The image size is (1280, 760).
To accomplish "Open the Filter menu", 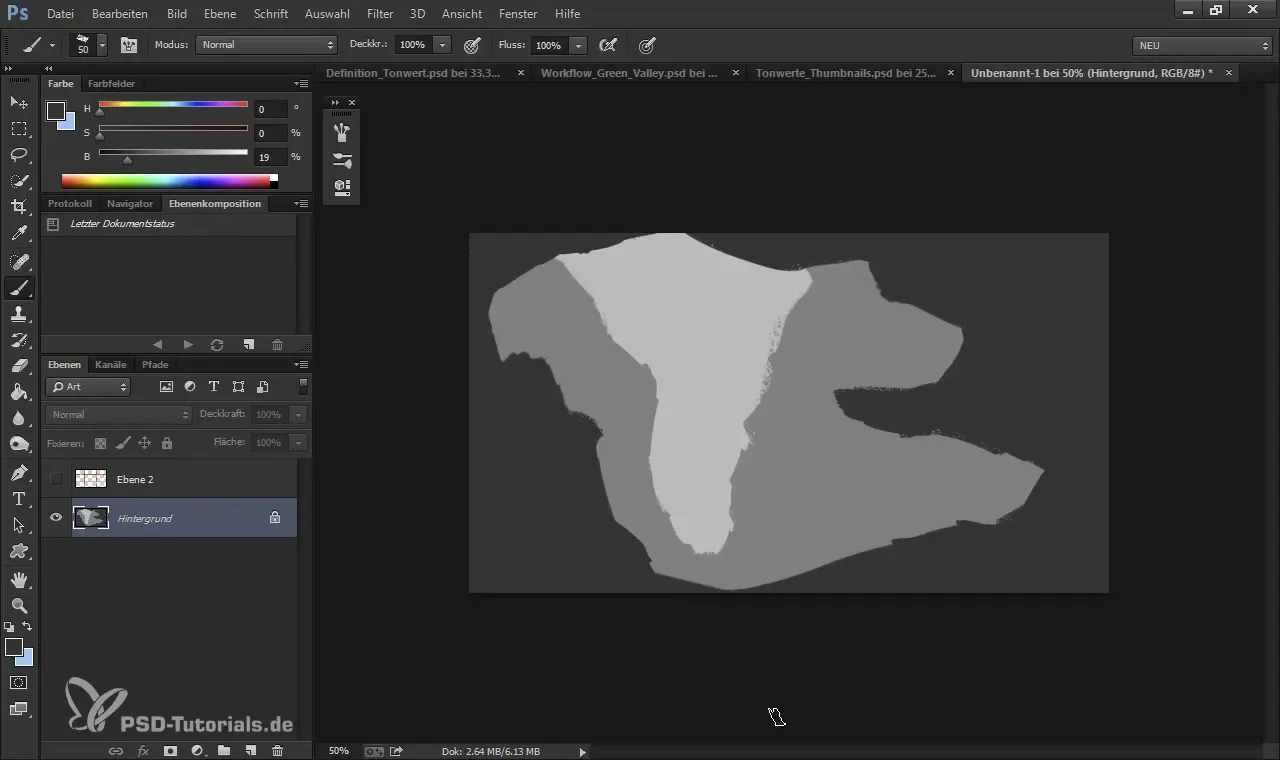I will click(x=380, y=14).
